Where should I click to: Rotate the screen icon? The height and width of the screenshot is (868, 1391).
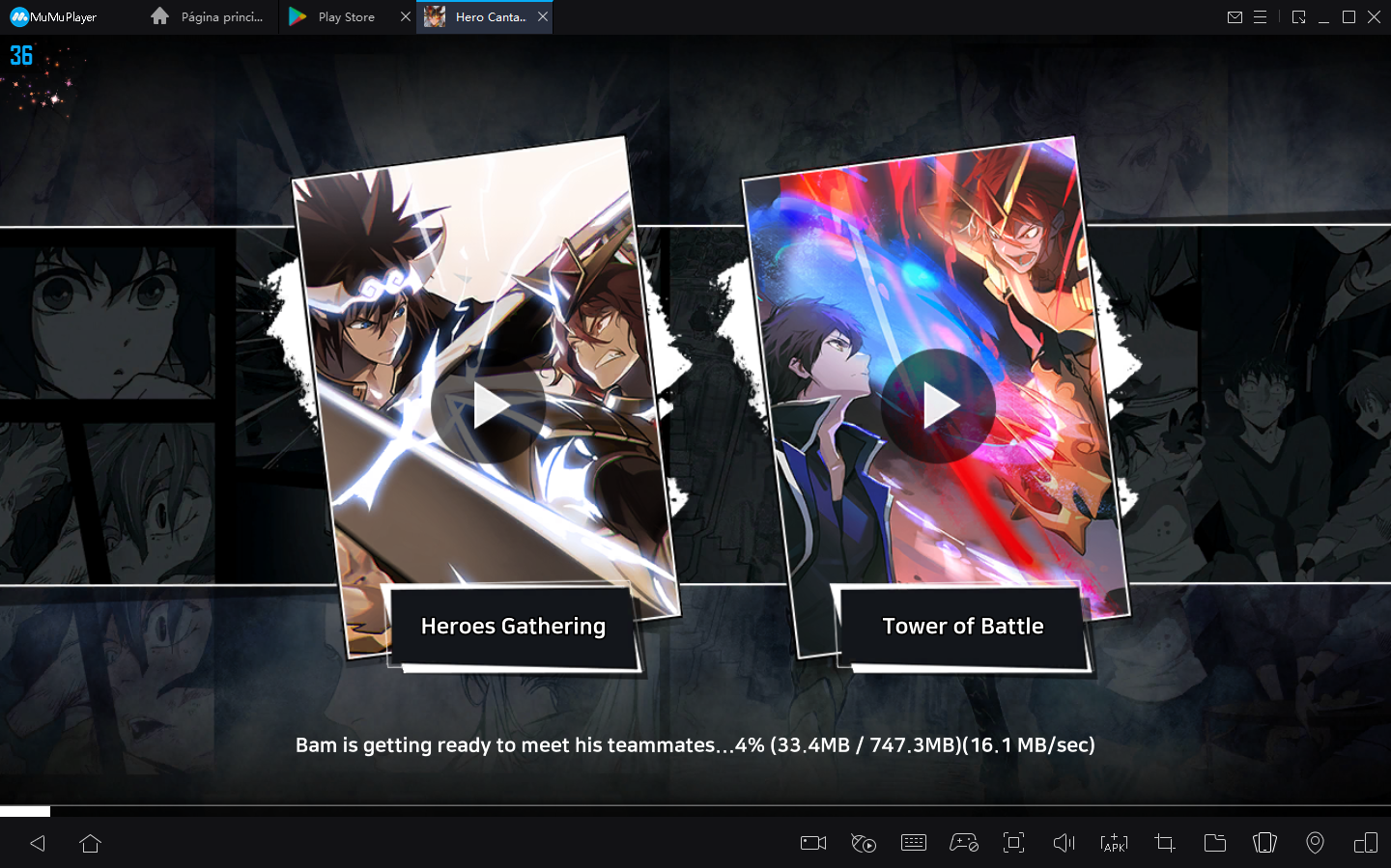[x=1264, y=843]
